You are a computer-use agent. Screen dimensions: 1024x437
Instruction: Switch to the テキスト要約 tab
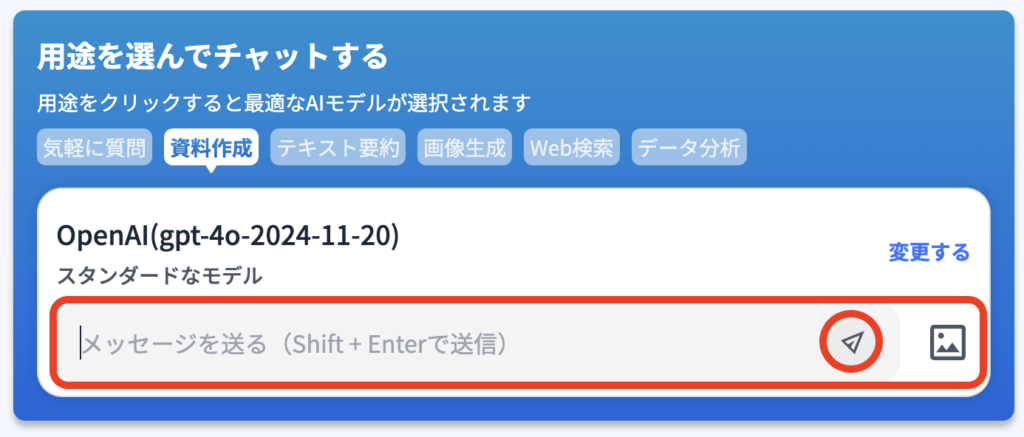coord(338,149)
